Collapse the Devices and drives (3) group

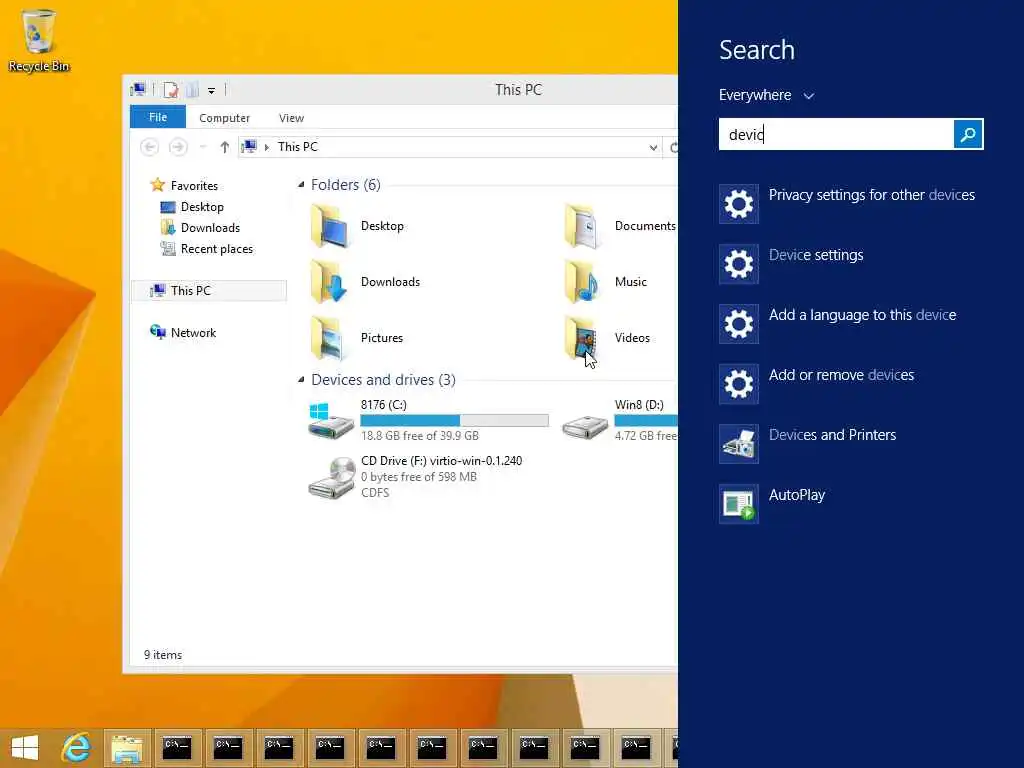click(x=301, y=379)
